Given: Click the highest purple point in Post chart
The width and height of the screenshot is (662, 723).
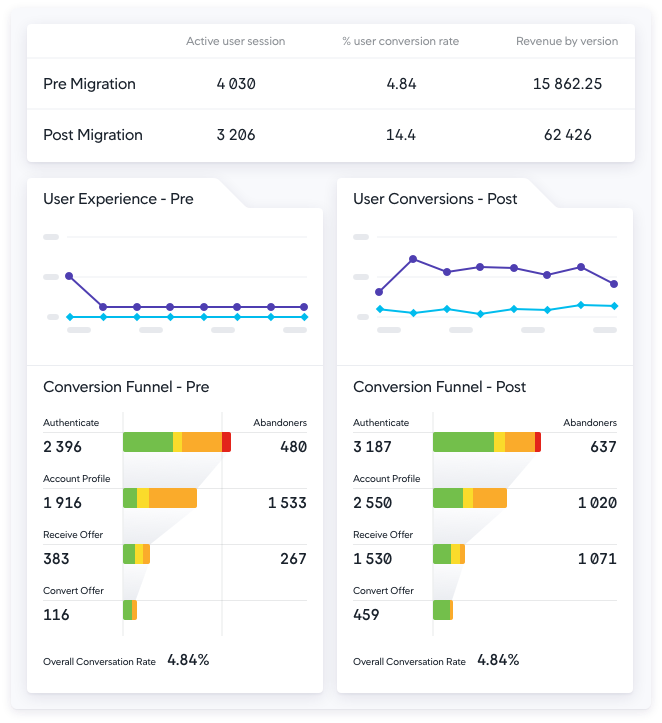Looking at the screenshot, I should pos(413,259).
